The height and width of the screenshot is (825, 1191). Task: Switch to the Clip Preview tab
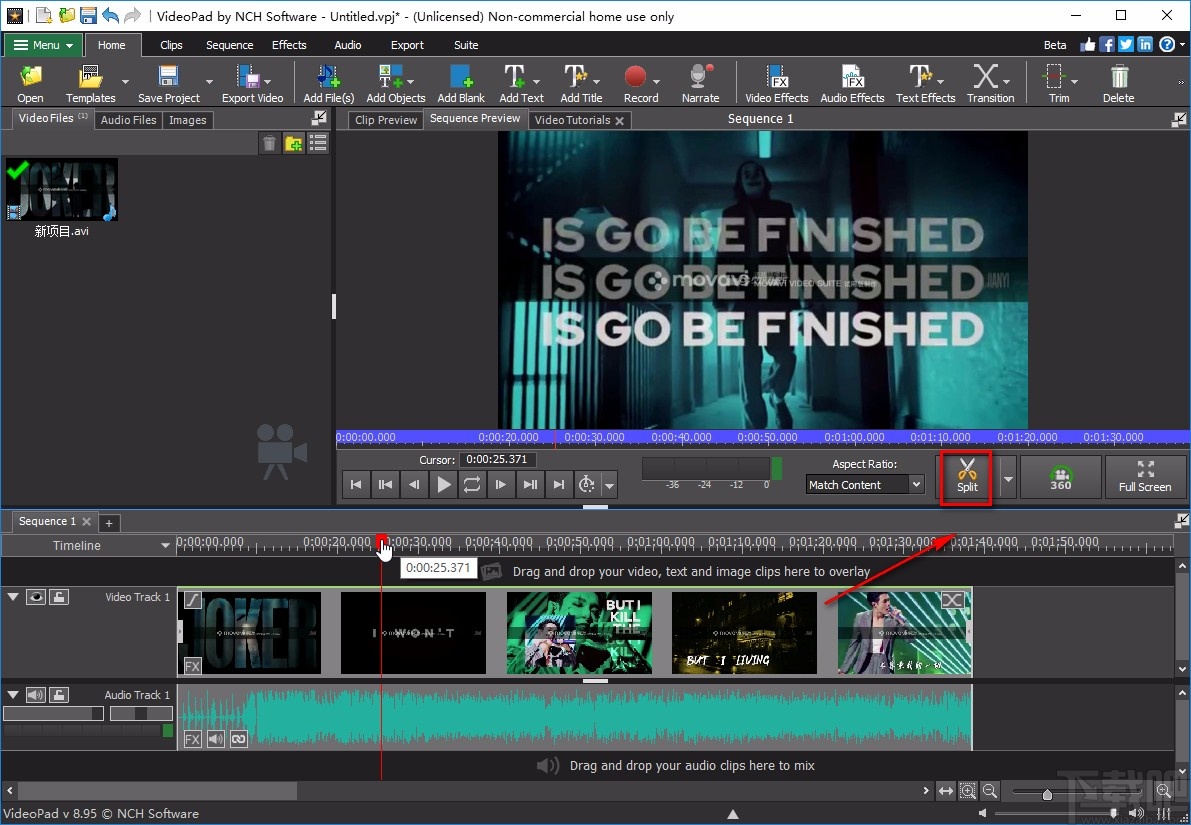click(384, 119)
